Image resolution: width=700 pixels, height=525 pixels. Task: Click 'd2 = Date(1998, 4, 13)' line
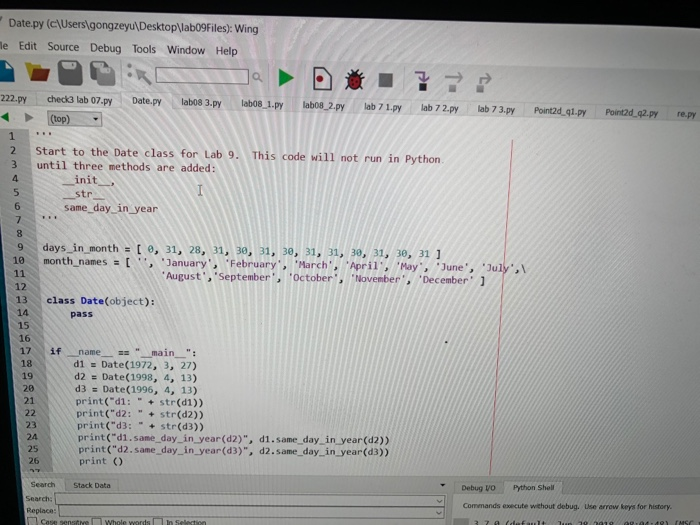pos(135,377)
